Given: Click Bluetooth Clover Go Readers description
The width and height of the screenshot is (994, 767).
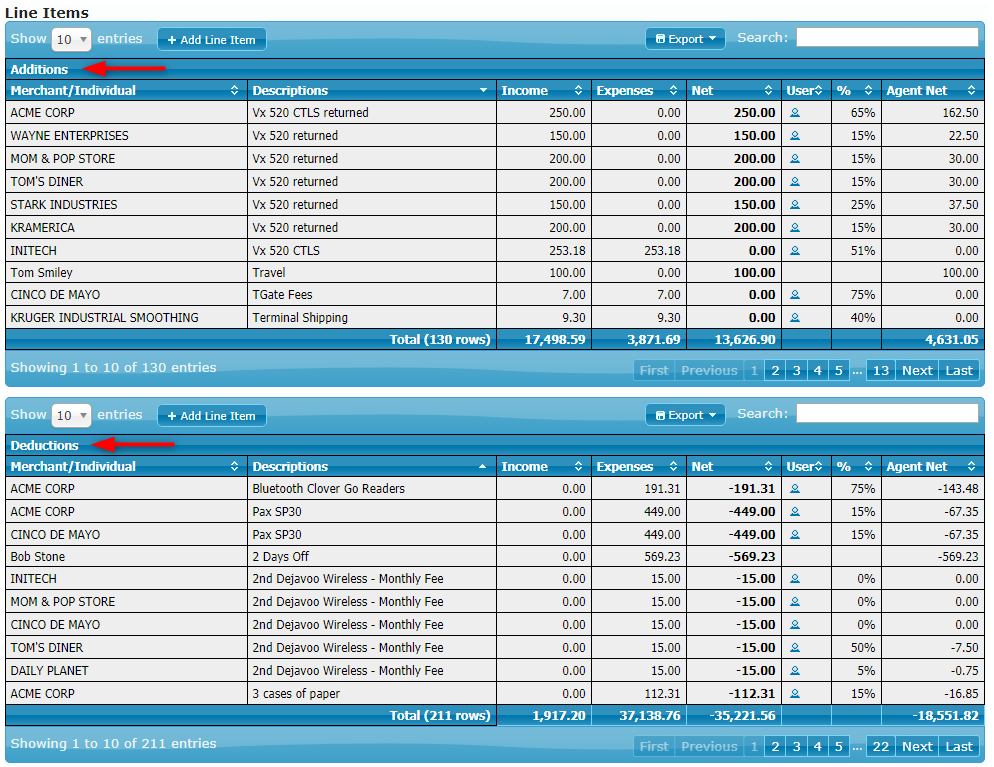Looking at the screenshot, I should pyautogui.click(x=328, y=489).
